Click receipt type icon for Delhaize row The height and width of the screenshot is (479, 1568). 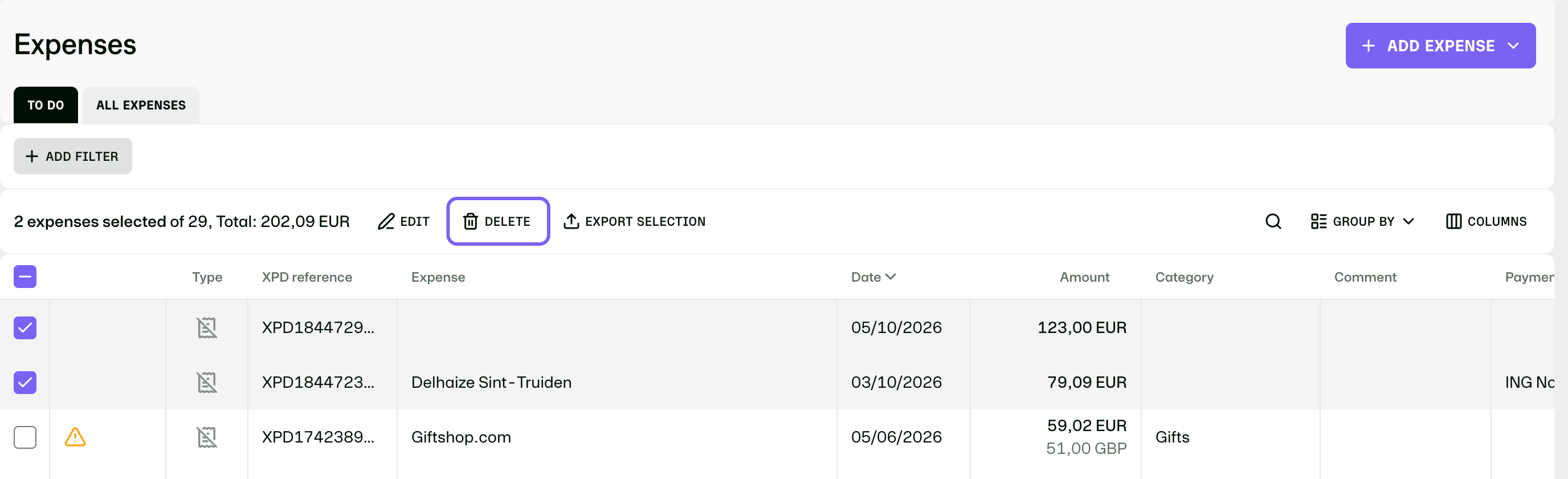click(207, 383)
